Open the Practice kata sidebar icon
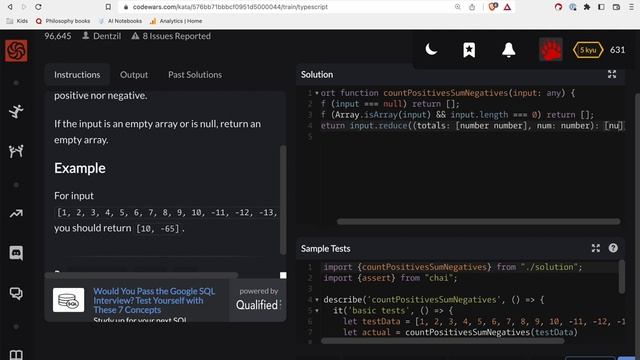This screenshot has width=640, height=360. point(16,111)
